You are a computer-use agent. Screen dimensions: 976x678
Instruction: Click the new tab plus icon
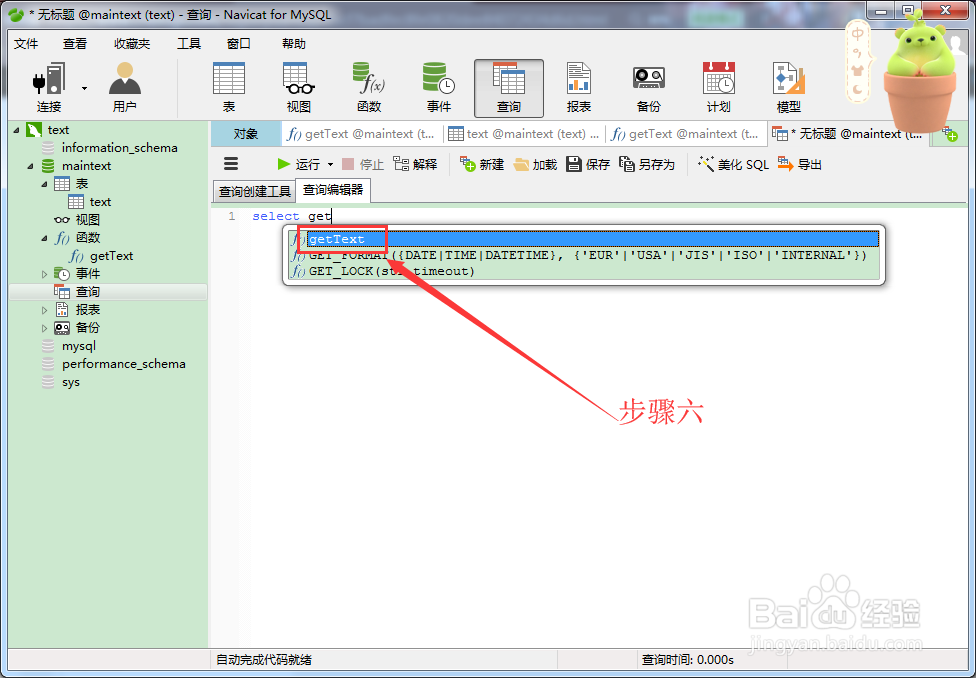click(x=949, y=134)
